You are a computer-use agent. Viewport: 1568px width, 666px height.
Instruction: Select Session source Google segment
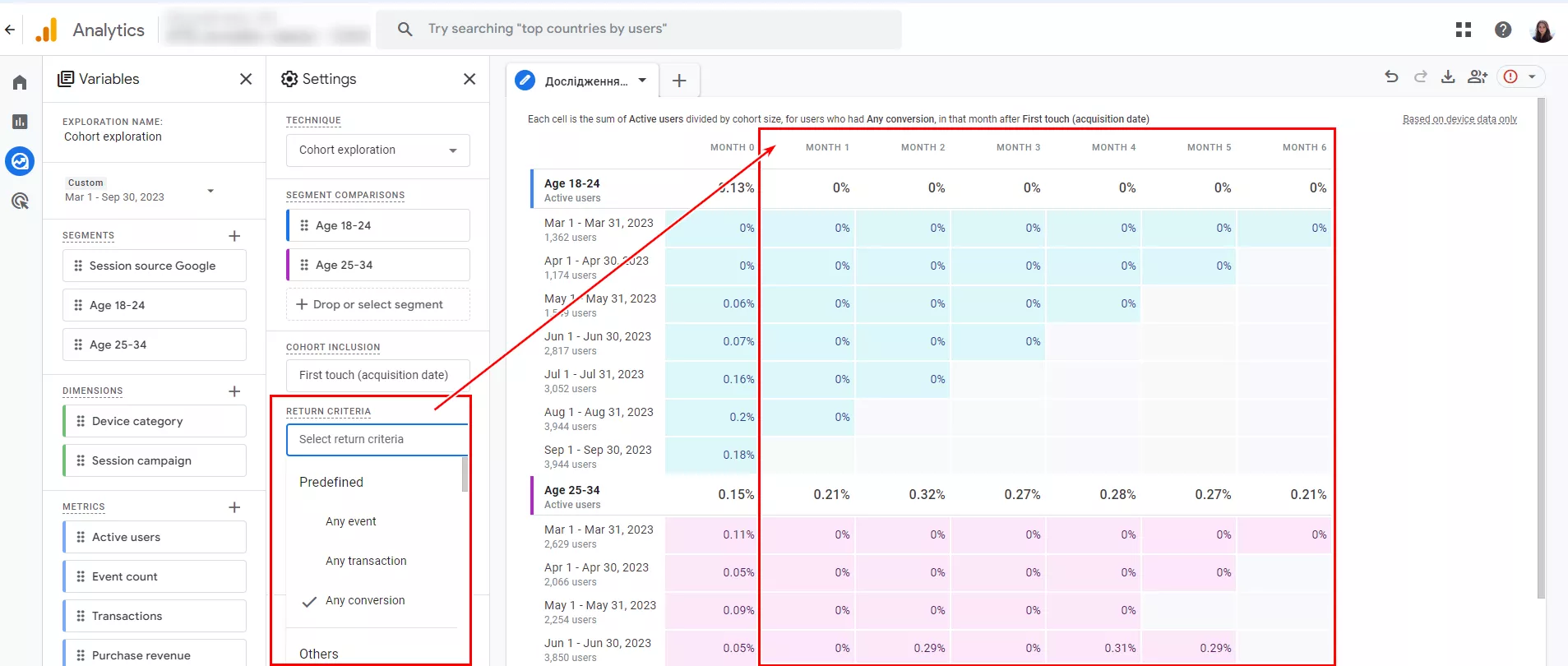(x=155, y=266)
